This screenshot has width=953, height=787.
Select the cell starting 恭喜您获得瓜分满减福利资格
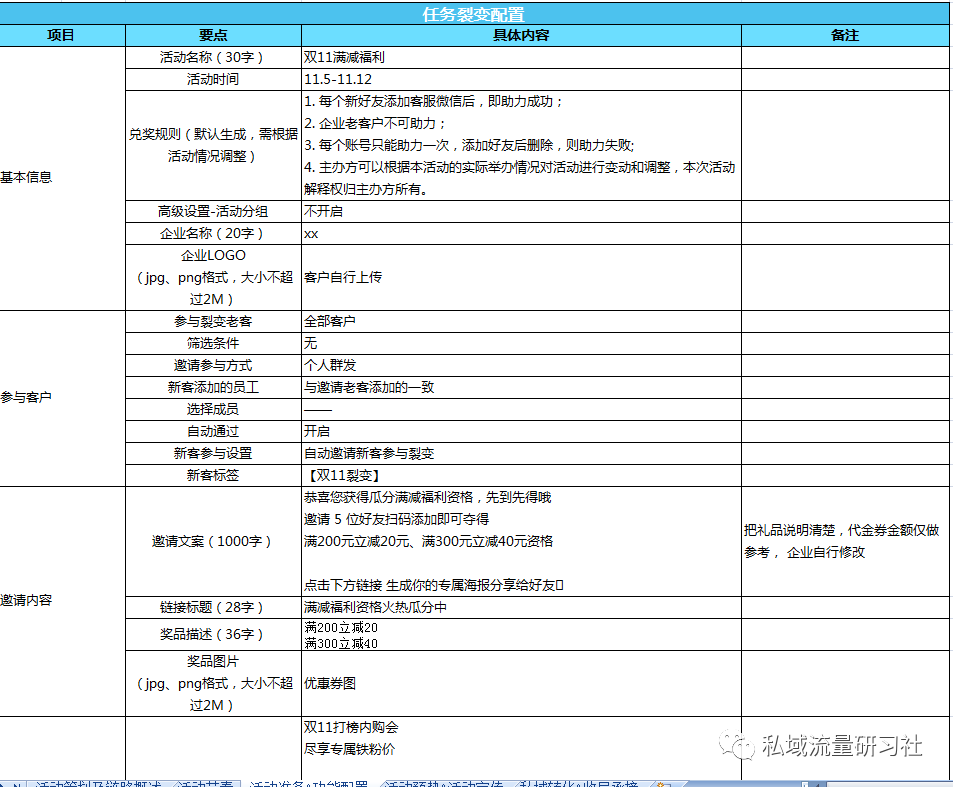coord(521,541)
